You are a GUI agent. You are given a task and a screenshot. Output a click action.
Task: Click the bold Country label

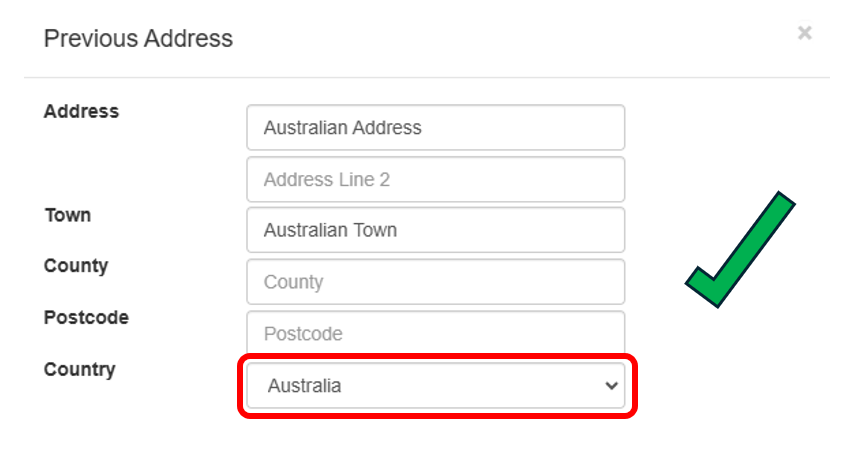coord(79,370)
